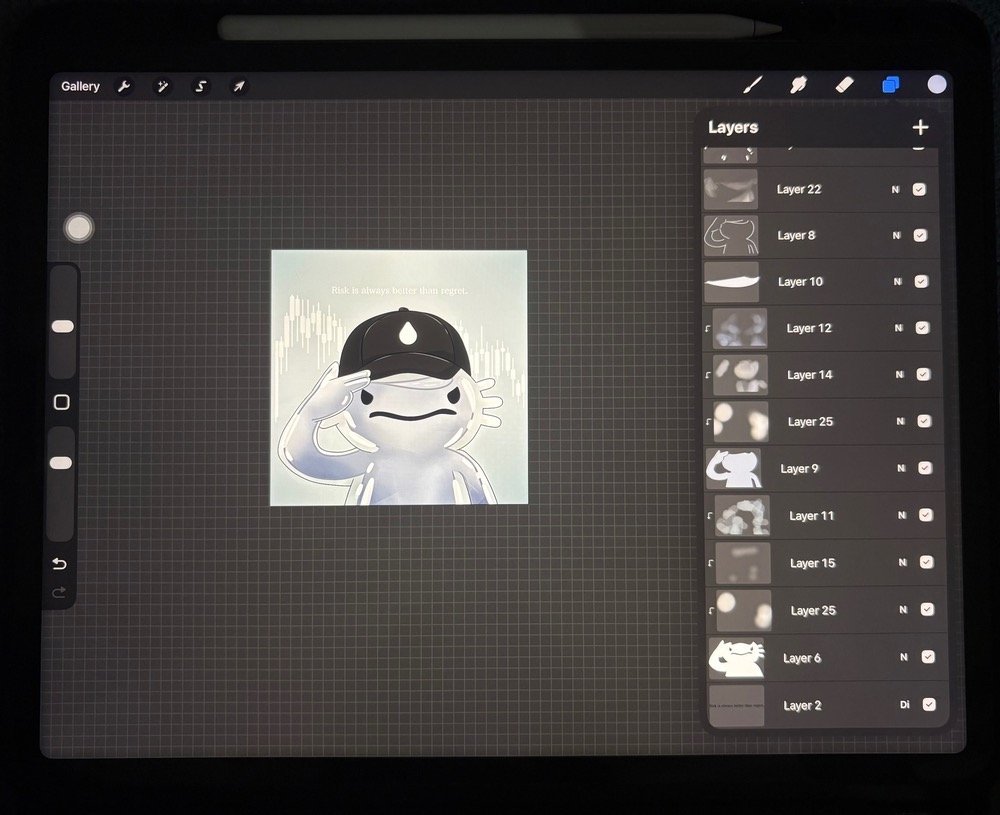Open blend mode Di on Layer 2

[x=905, y=705]
